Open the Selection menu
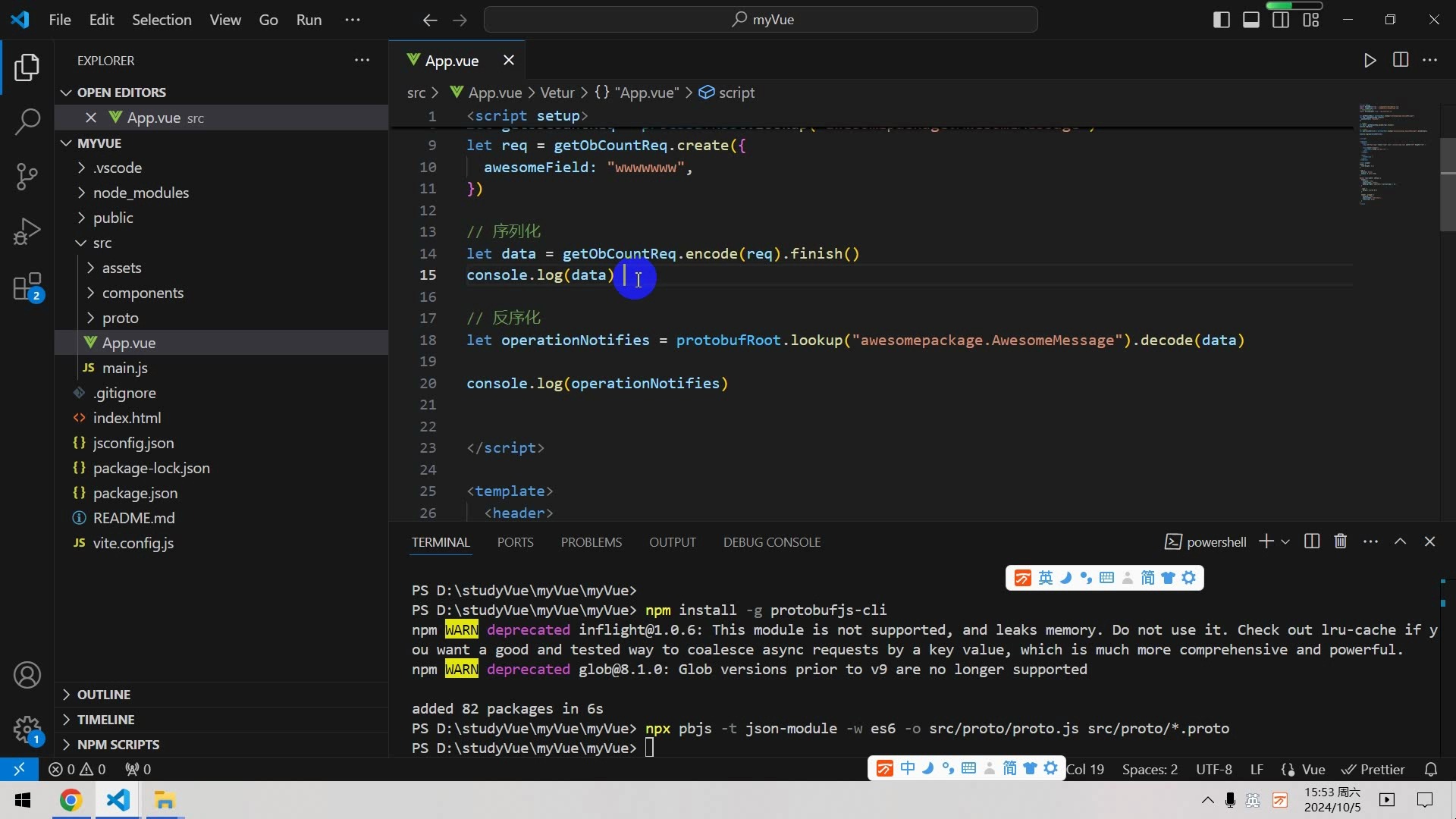 pos(162,20)
